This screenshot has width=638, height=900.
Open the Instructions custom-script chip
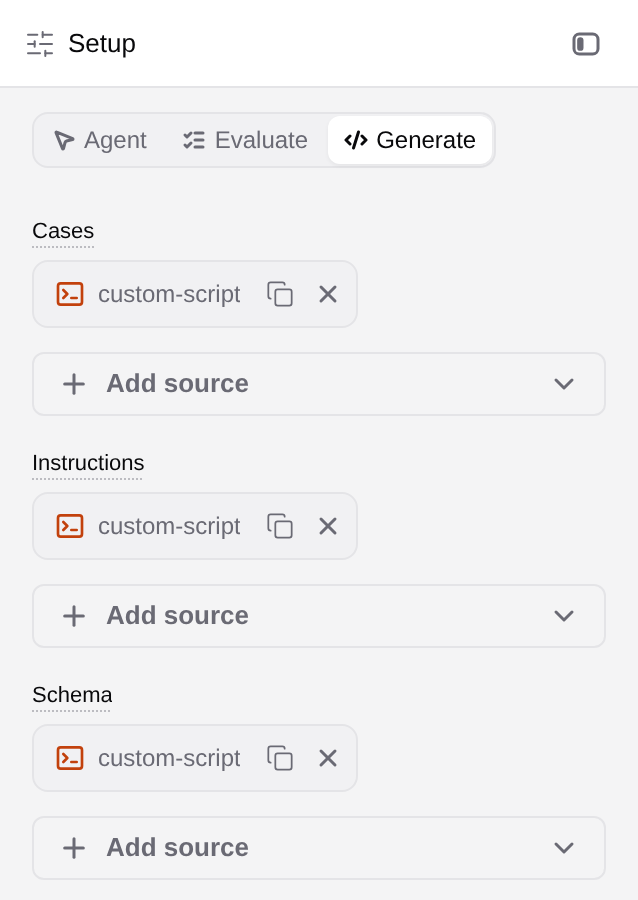coord(195,526)
